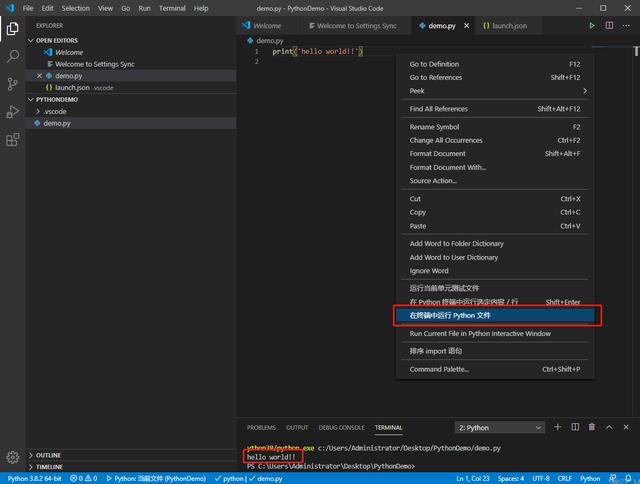Run Python file with play icon
The height and width of the screenshot is (484, 640).
click(591, 26)
